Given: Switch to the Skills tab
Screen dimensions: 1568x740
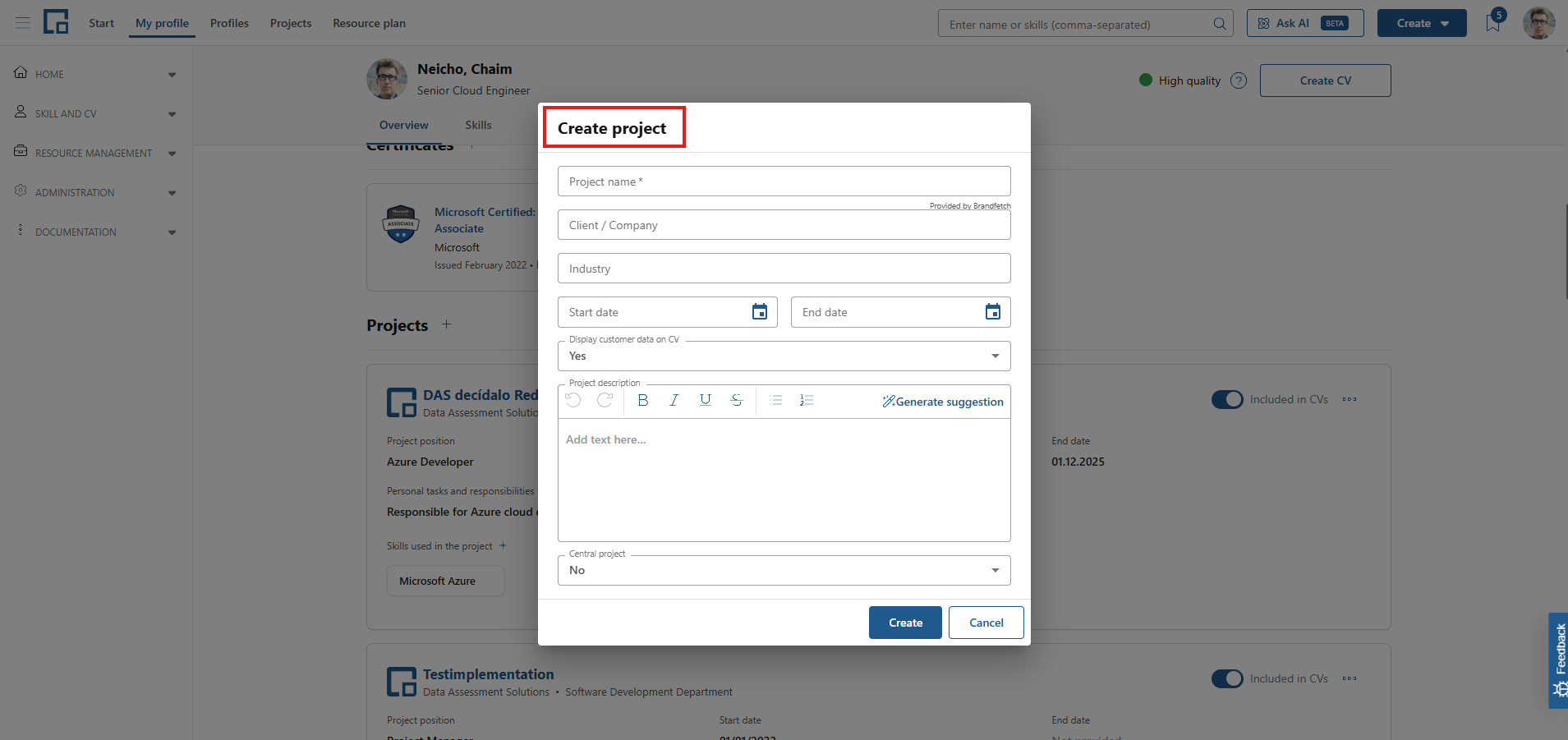Looking at the screenshot, I should [x=478, y=125].
